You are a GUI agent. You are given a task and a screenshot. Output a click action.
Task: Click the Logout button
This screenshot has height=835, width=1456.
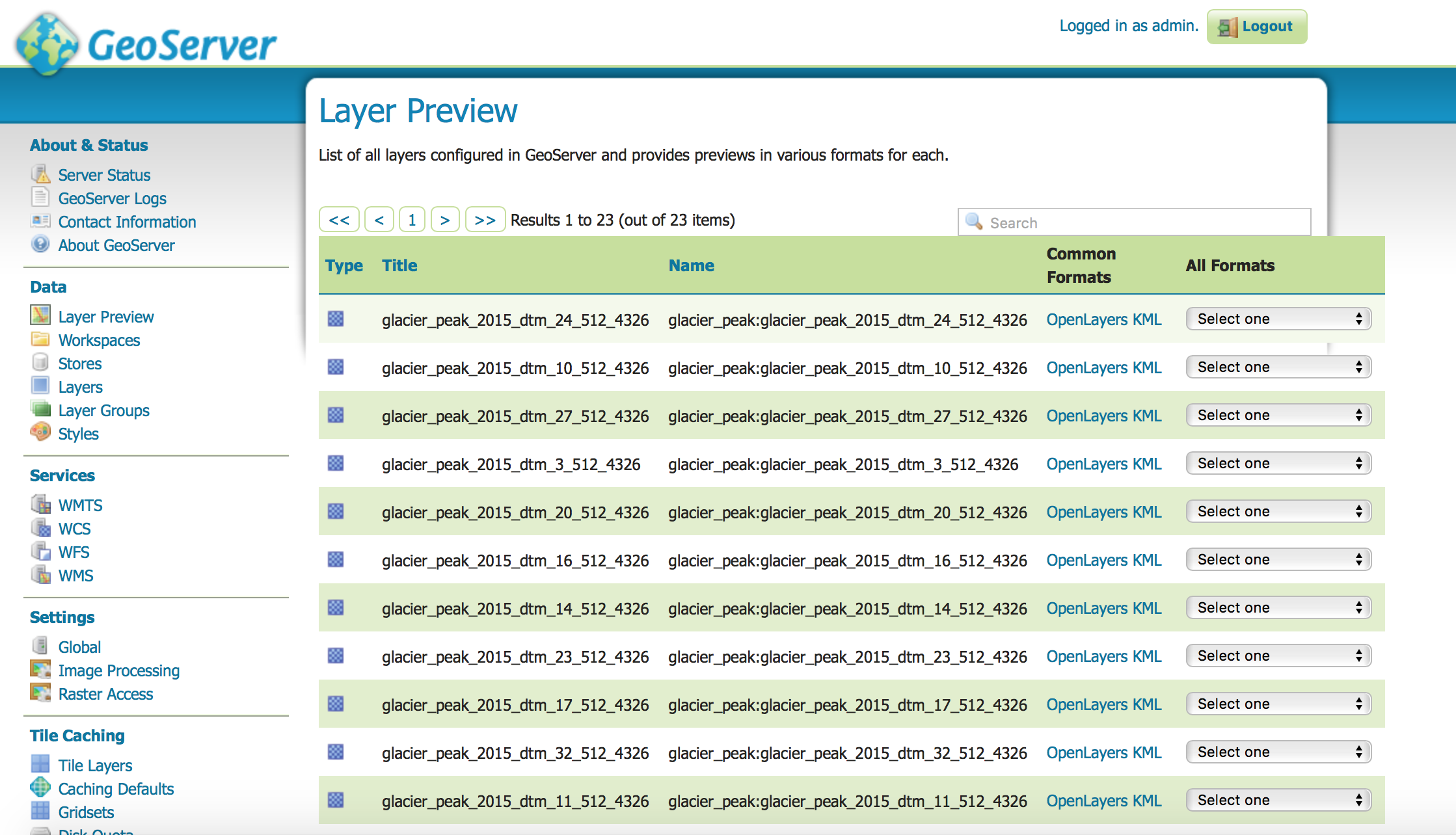[1257, 27]
